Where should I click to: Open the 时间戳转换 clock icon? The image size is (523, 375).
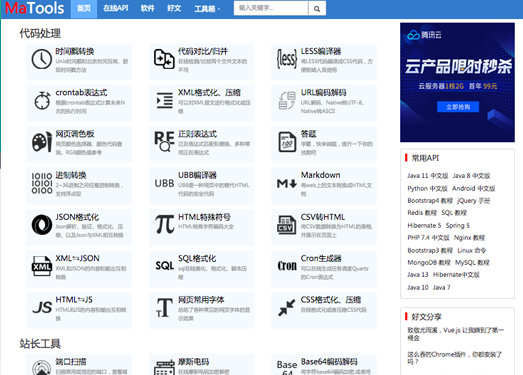[42, 59]
